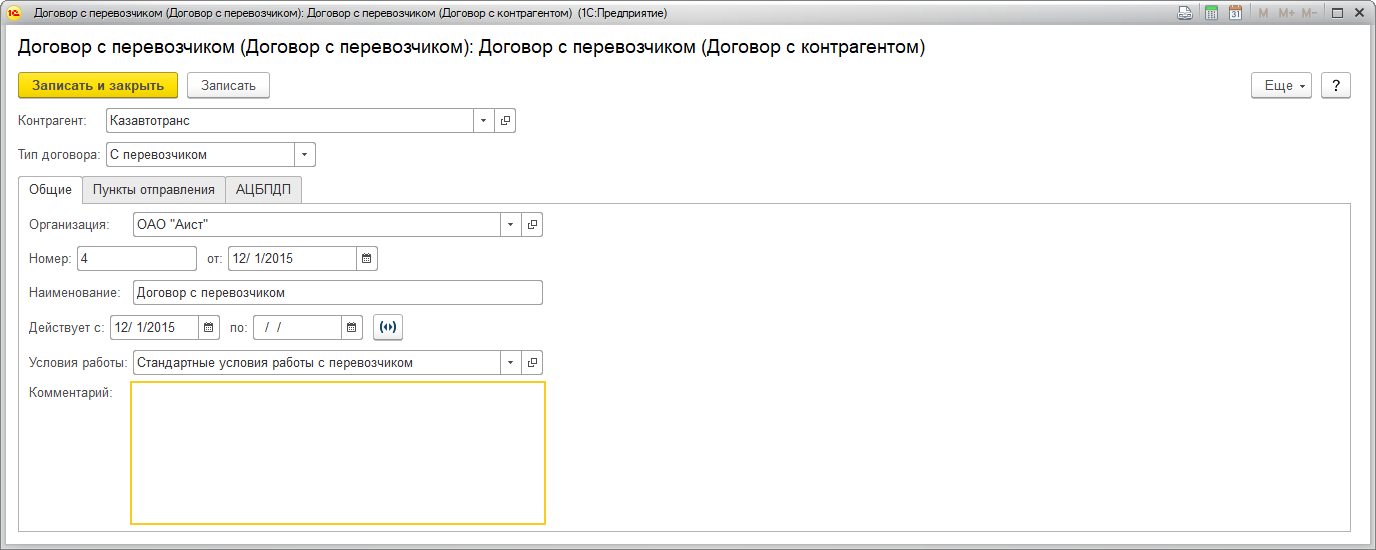Expand the Условия работы dropdown
This screenshot has width=1376, height=550.
[511, 363]
